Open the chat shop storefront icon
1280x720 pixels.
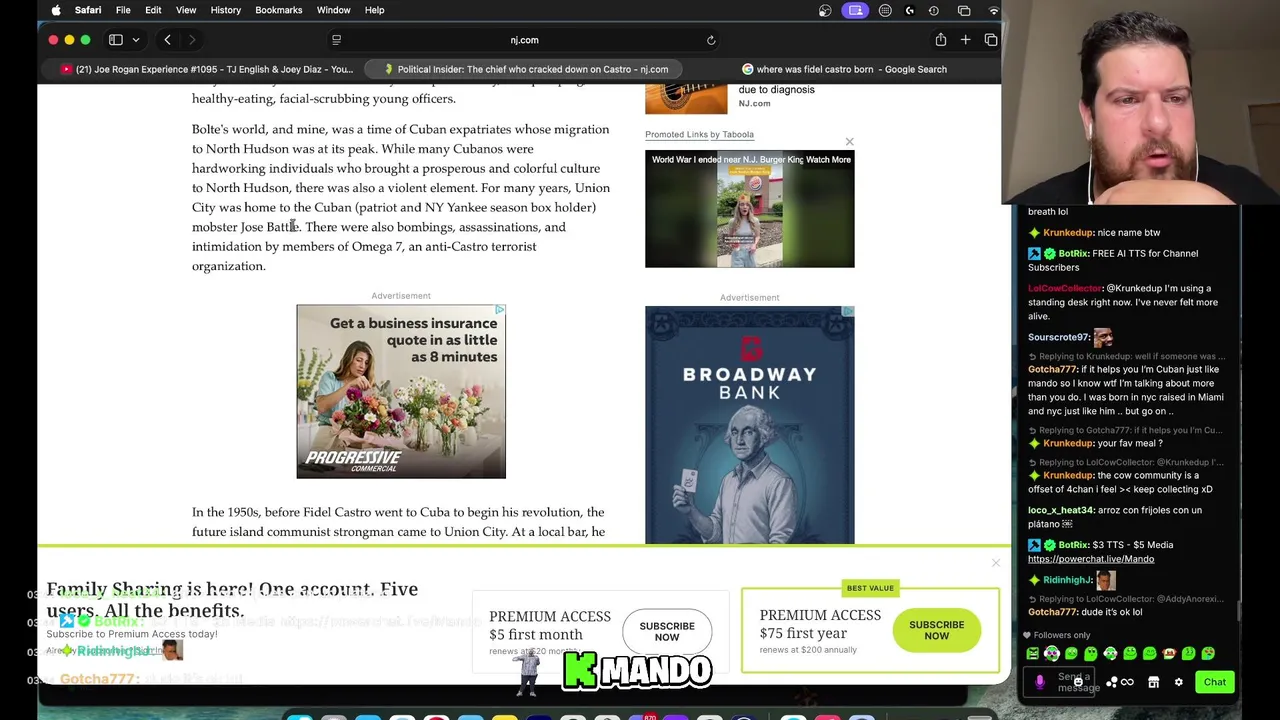[1153, 682]
